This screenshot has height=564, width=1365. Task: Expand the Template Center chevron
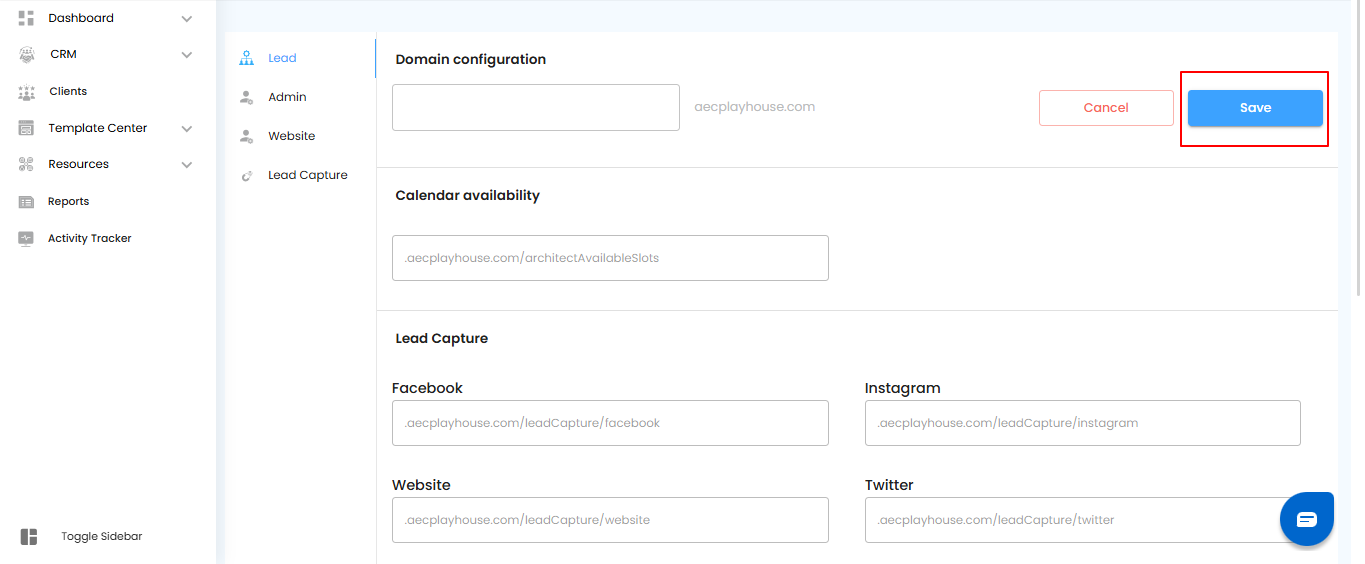coord(187,128)
